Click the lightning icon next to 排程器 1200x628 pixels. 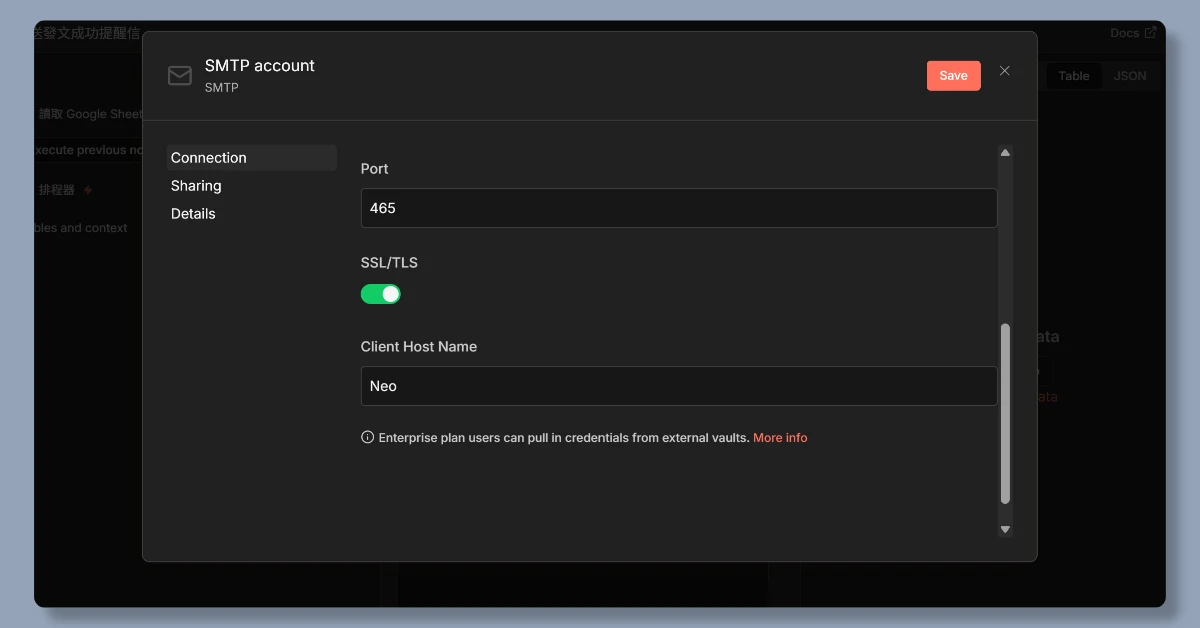(88, 190)
